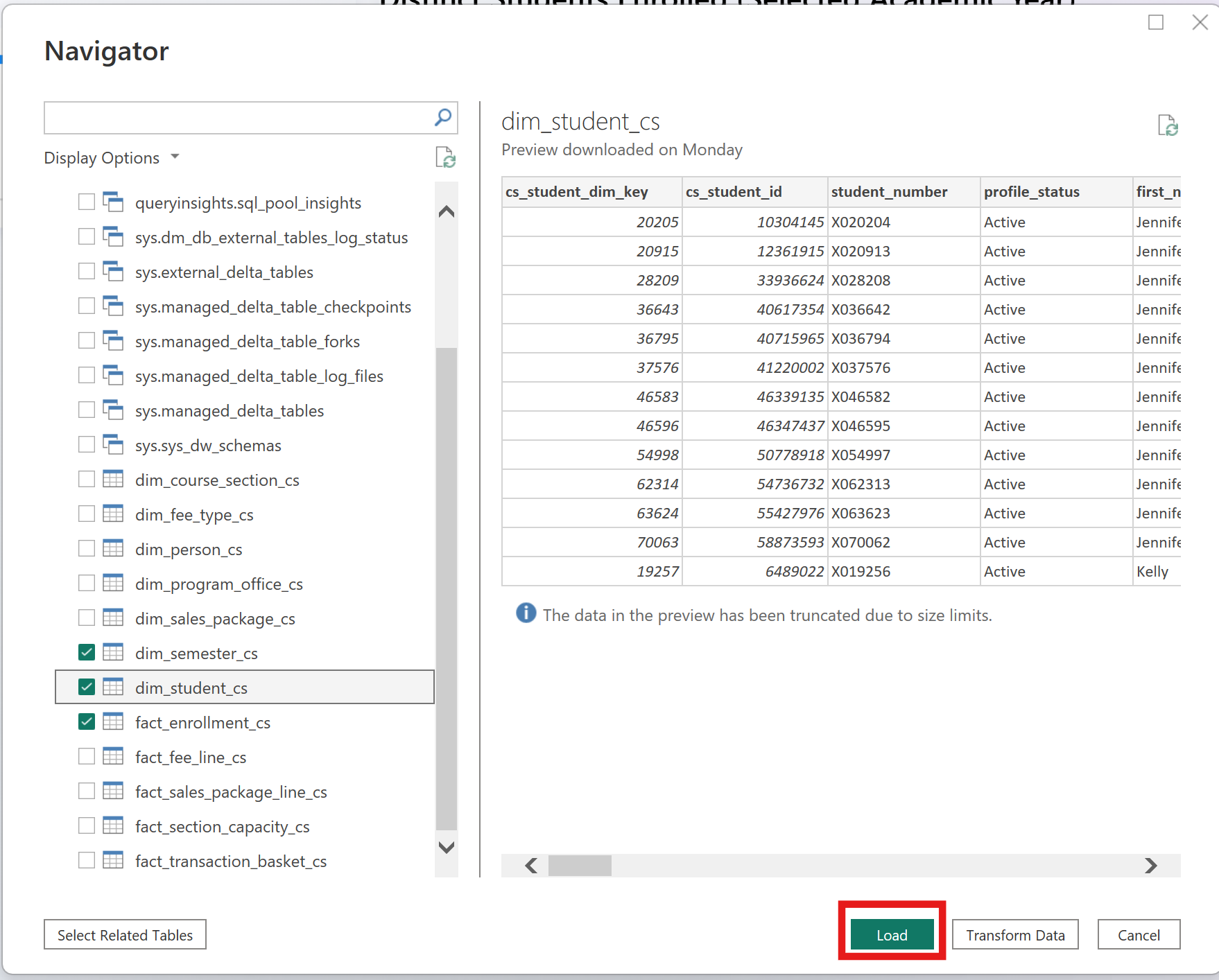Select the profile_status column header
Screen dimensions: 1219x980
pos(1057,192)
